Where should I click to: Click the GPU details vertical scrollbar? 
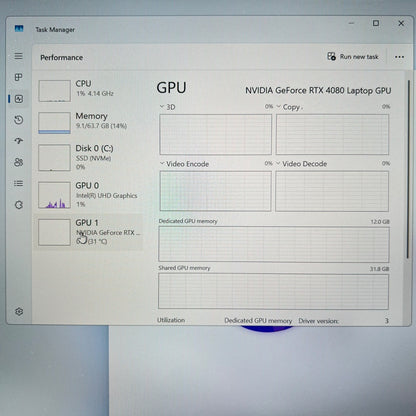point(408,169)
